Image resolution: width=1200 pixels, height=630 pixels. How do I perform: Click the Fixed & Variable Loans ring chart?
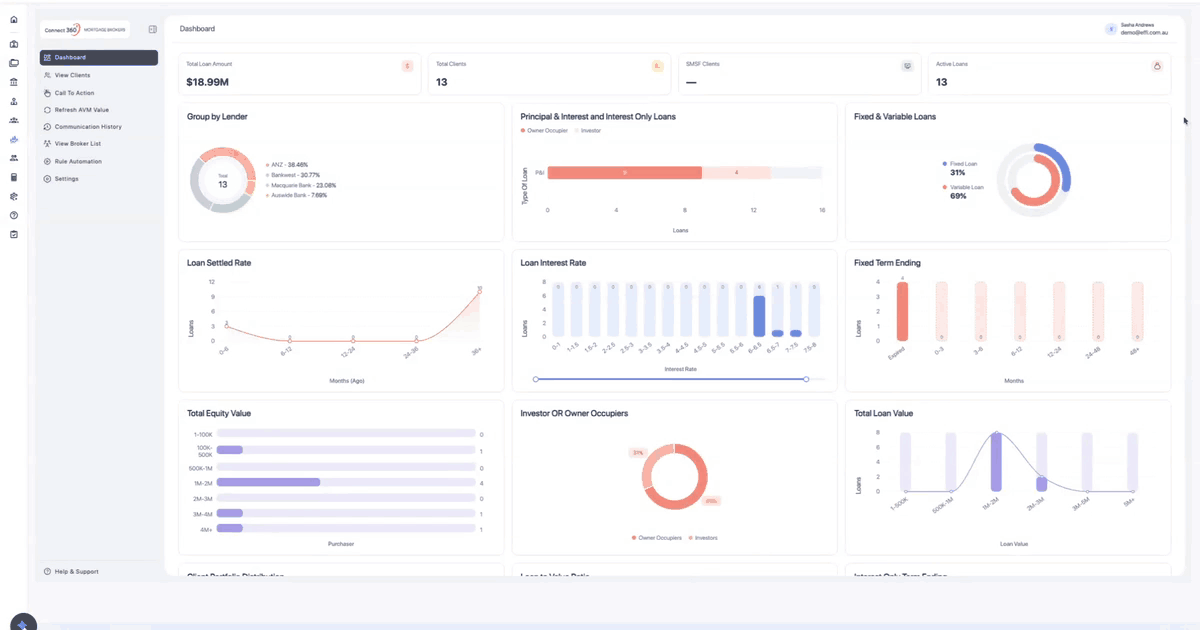pyautogui.click(x=1035, y=181)
